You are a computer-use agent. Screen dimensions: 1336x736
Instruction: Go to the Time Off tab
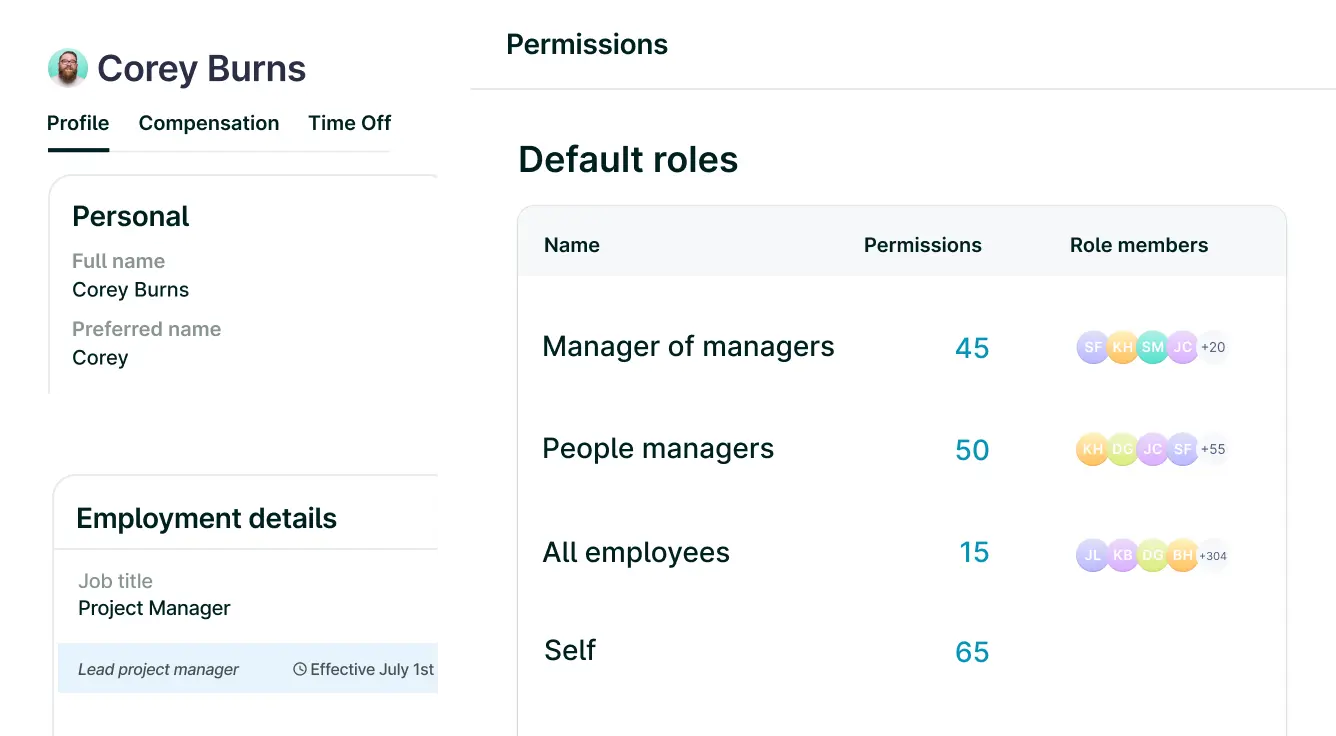tap(349, 123)
